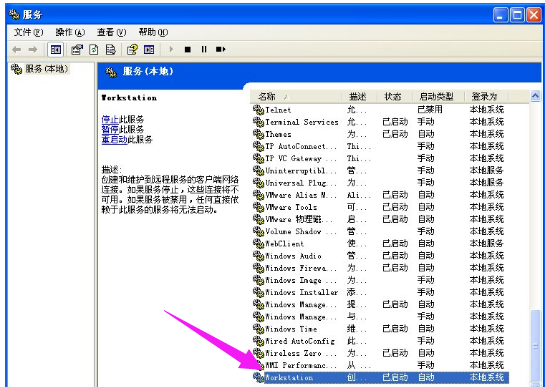
Task: Click the 重启动 link to restart service
Action: (114, 139)
